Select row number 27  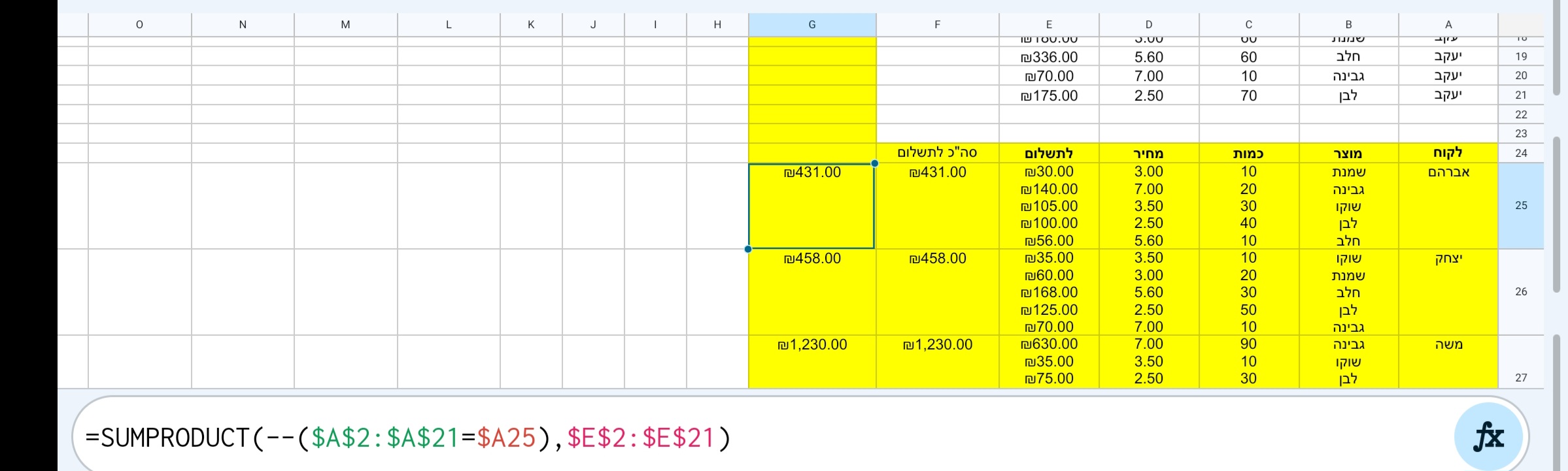tap(1522, 378)
